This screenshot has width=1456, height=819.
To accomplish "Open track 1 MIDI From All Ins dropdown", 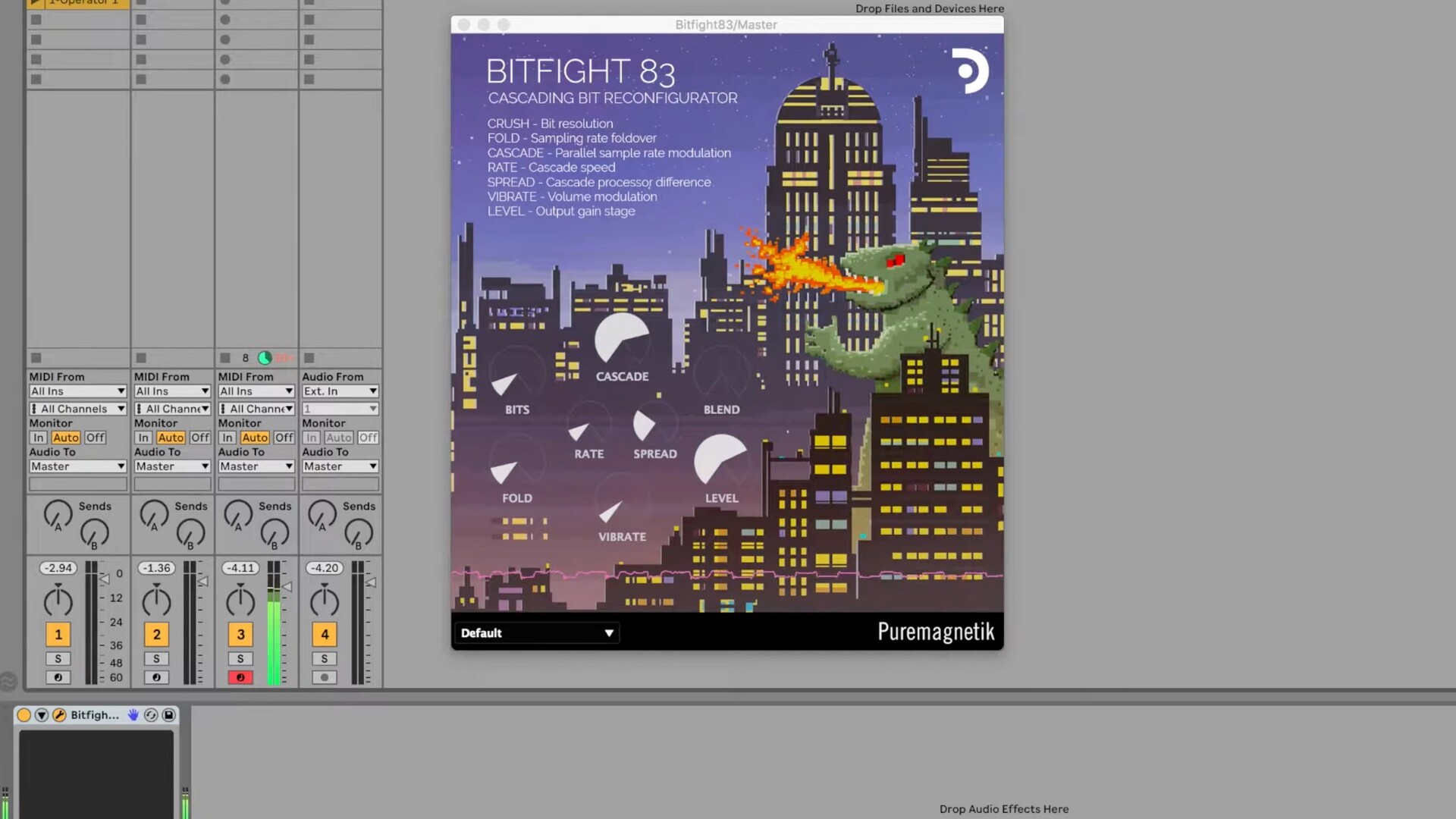I will point(77,391).
